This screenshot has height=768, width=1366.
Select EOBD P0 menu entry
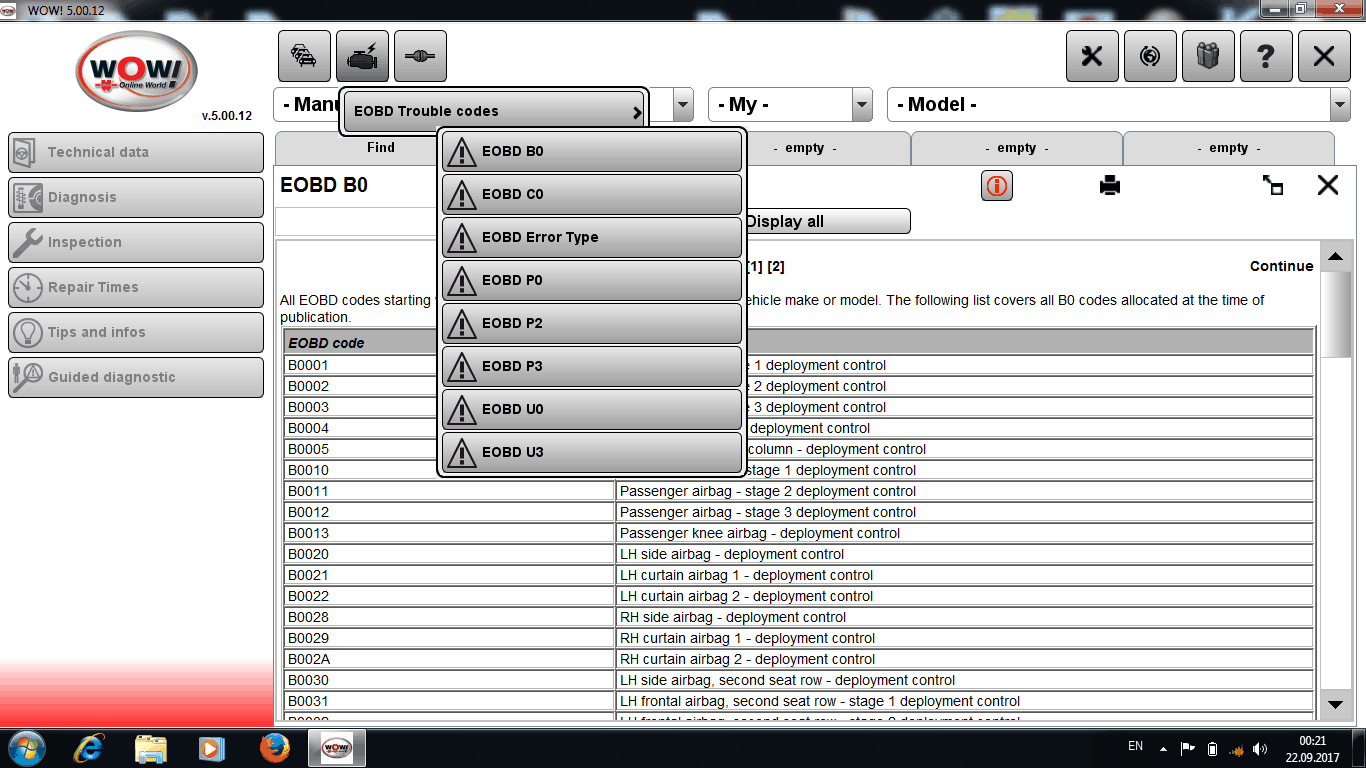pyautogui.click(x=592, y=280)
